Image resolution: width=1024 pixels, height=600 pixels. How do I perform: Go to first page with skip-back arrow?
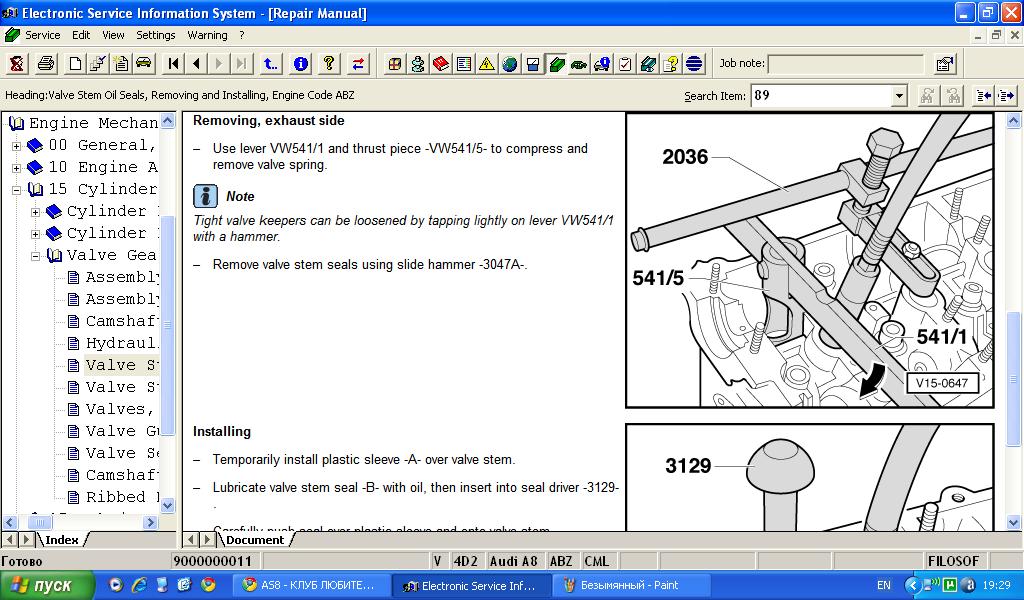174,64
